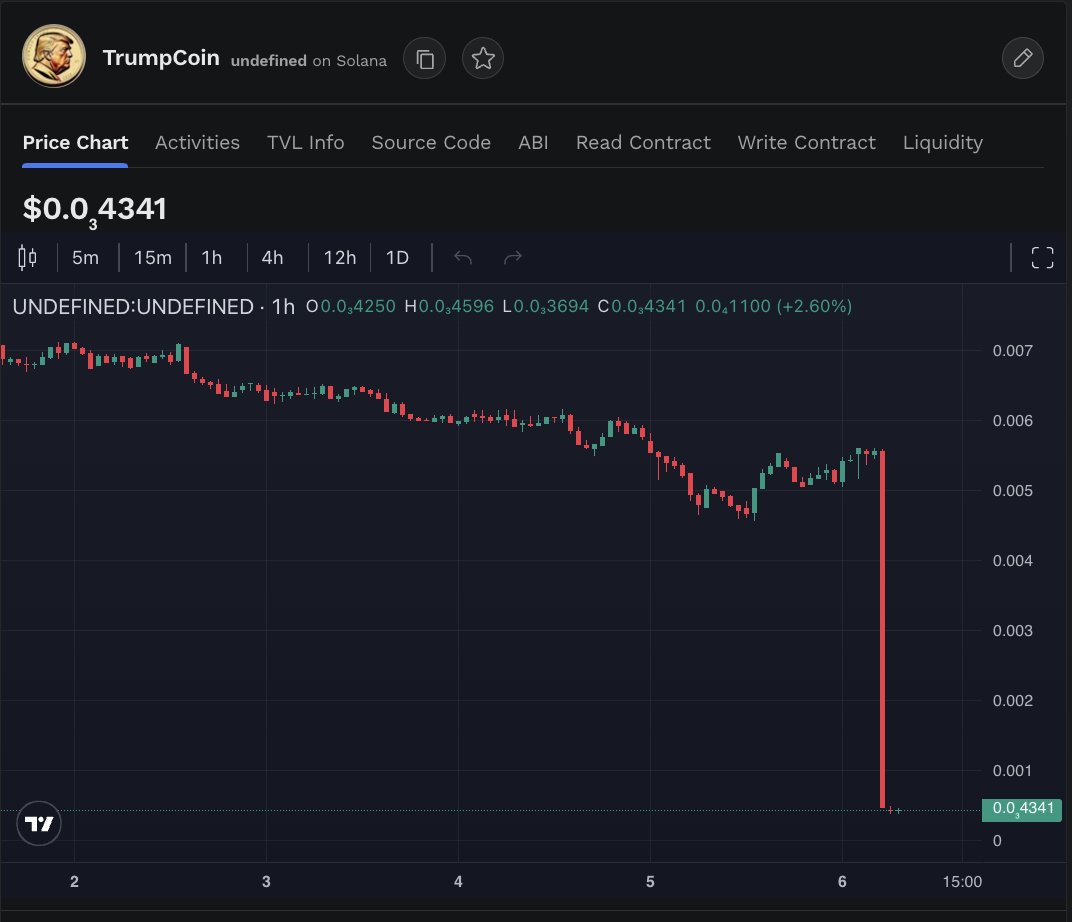Open the candlestick chart type selector

coord(27,258)
